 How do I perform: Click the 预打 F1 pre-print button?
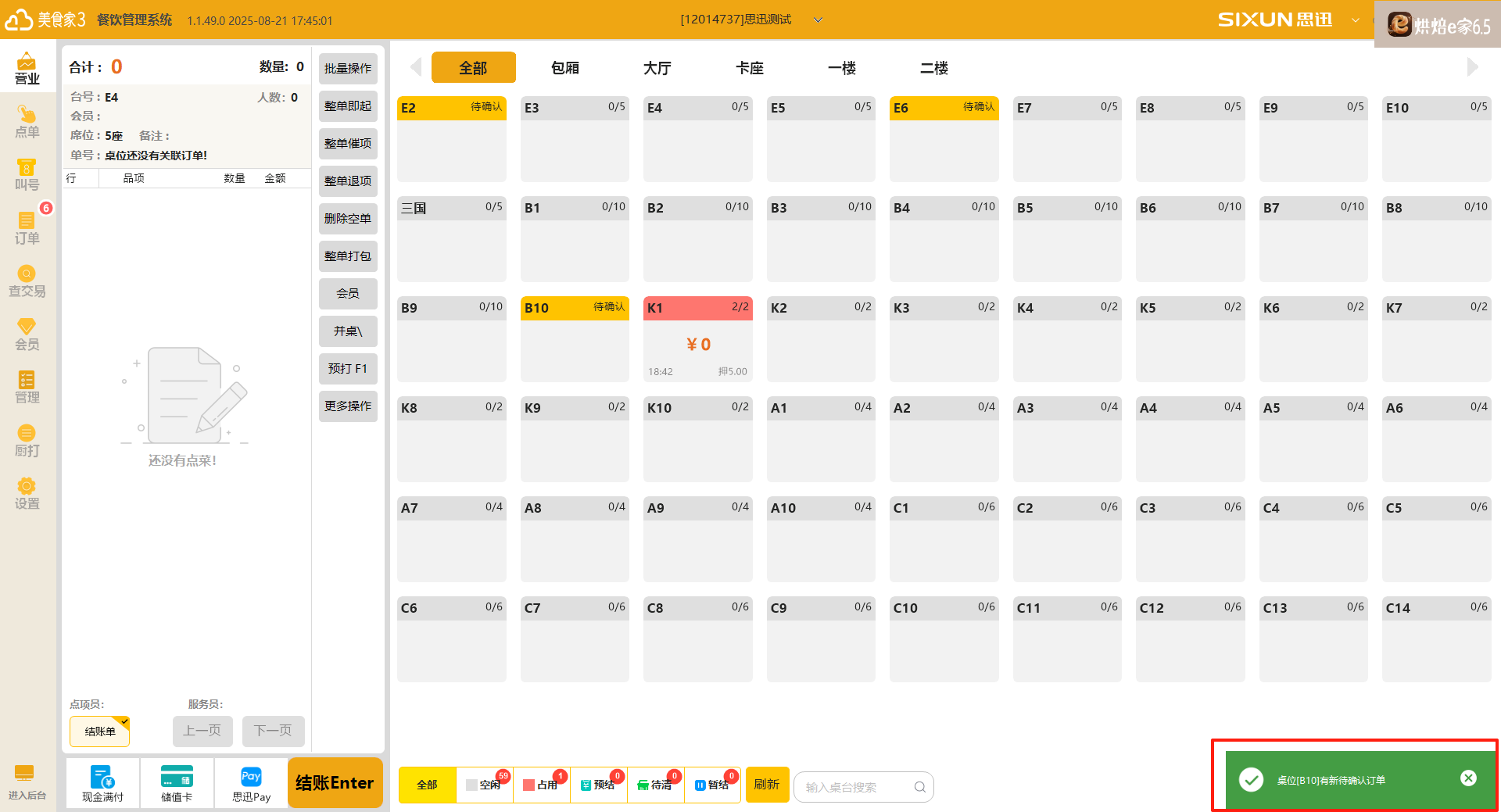[348, 369]
